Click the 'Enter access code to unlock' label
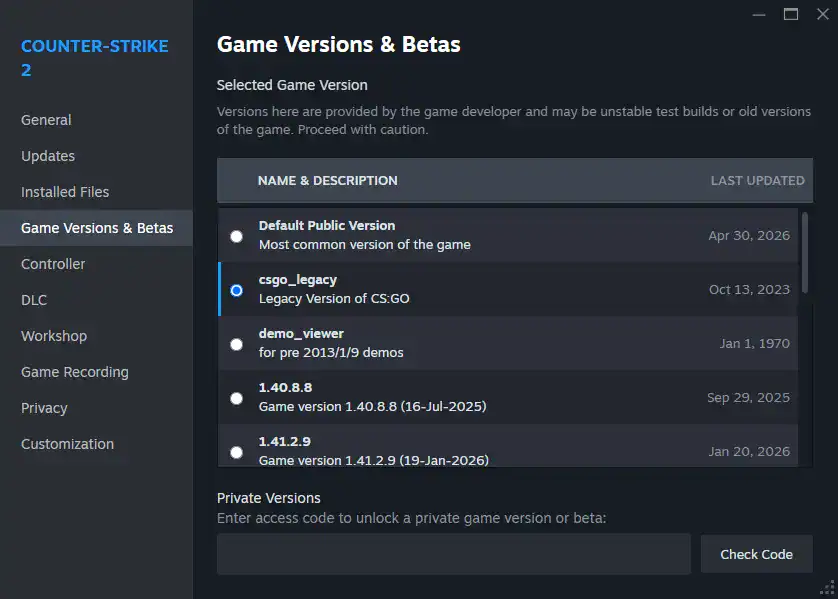Viewport: 838px width, 599px height. tap(412, 518)
